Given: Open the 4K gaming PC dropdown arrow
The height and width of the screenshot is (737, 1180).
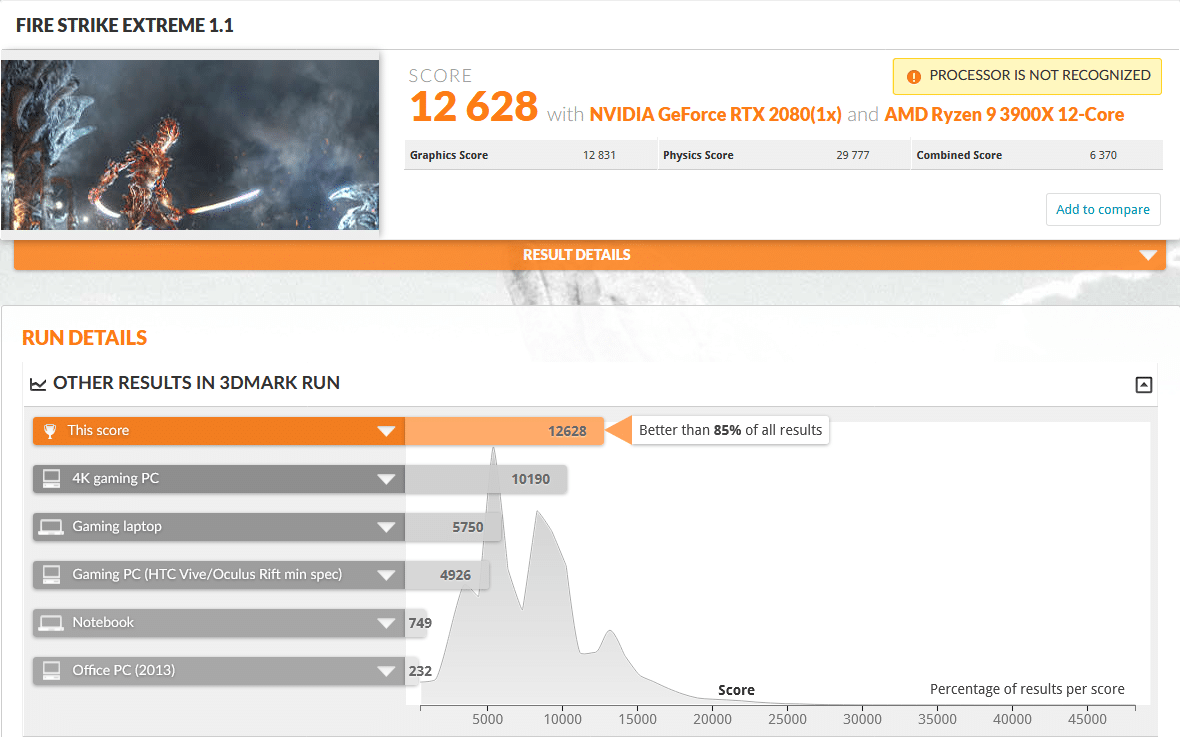Looking at the screenshot, I should (x=386, y=479).
